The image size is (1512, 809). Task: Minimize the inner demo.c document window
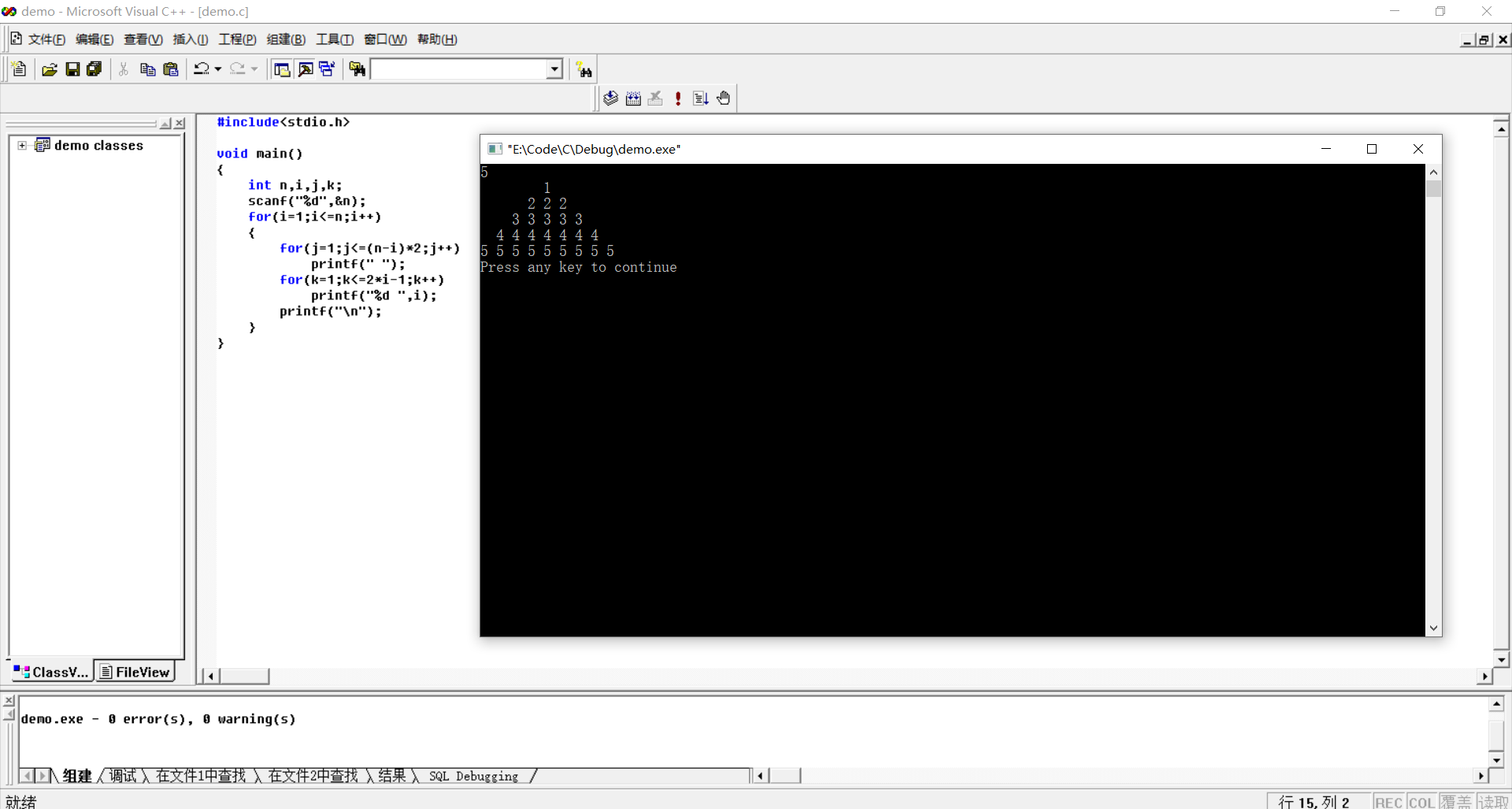point(1467,40)
